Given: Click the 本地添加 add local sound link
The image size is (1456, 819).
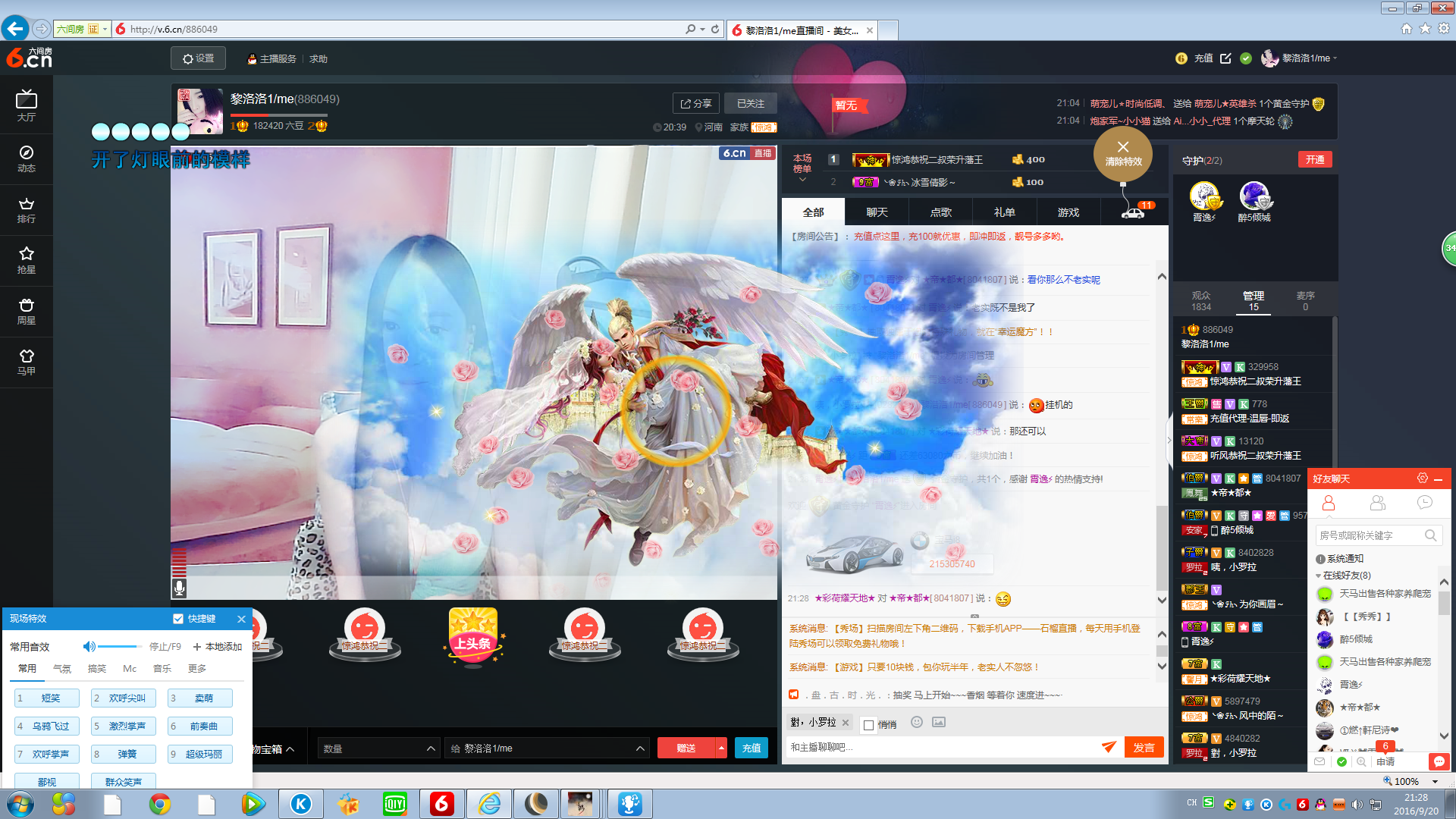Looking at the screenshot, I should (x=218, y=647).
